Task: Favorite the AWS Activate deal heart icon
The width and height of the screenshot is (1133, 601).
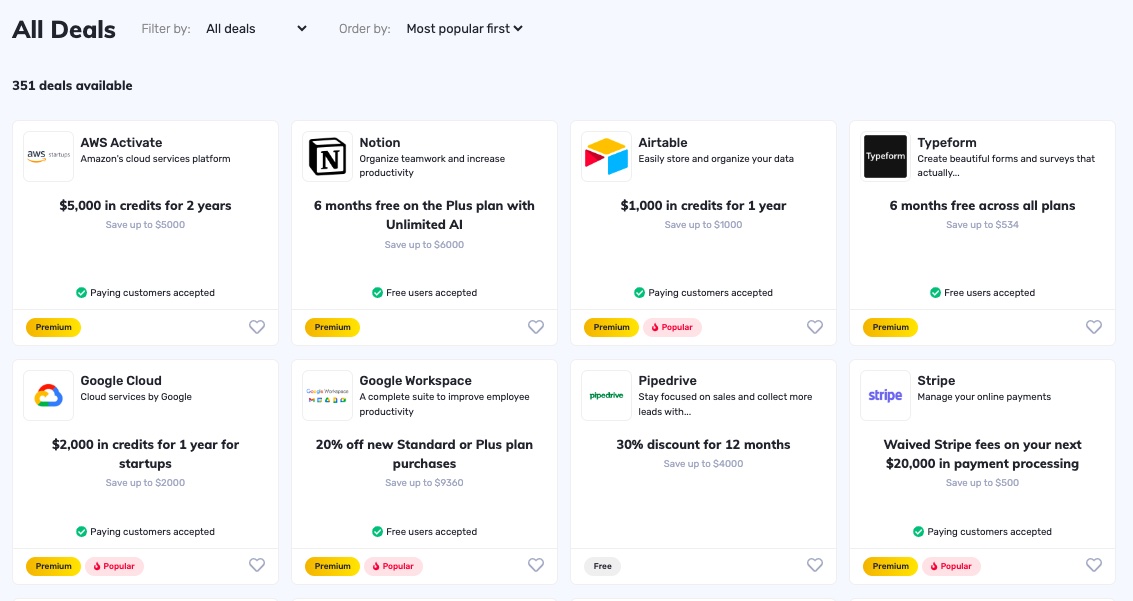Action: (x=257, y=327)
